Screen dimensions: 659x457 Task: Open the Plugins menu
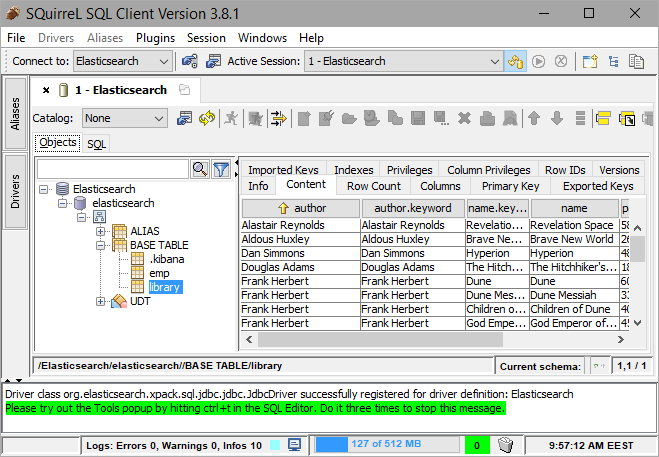pos(155,38)
